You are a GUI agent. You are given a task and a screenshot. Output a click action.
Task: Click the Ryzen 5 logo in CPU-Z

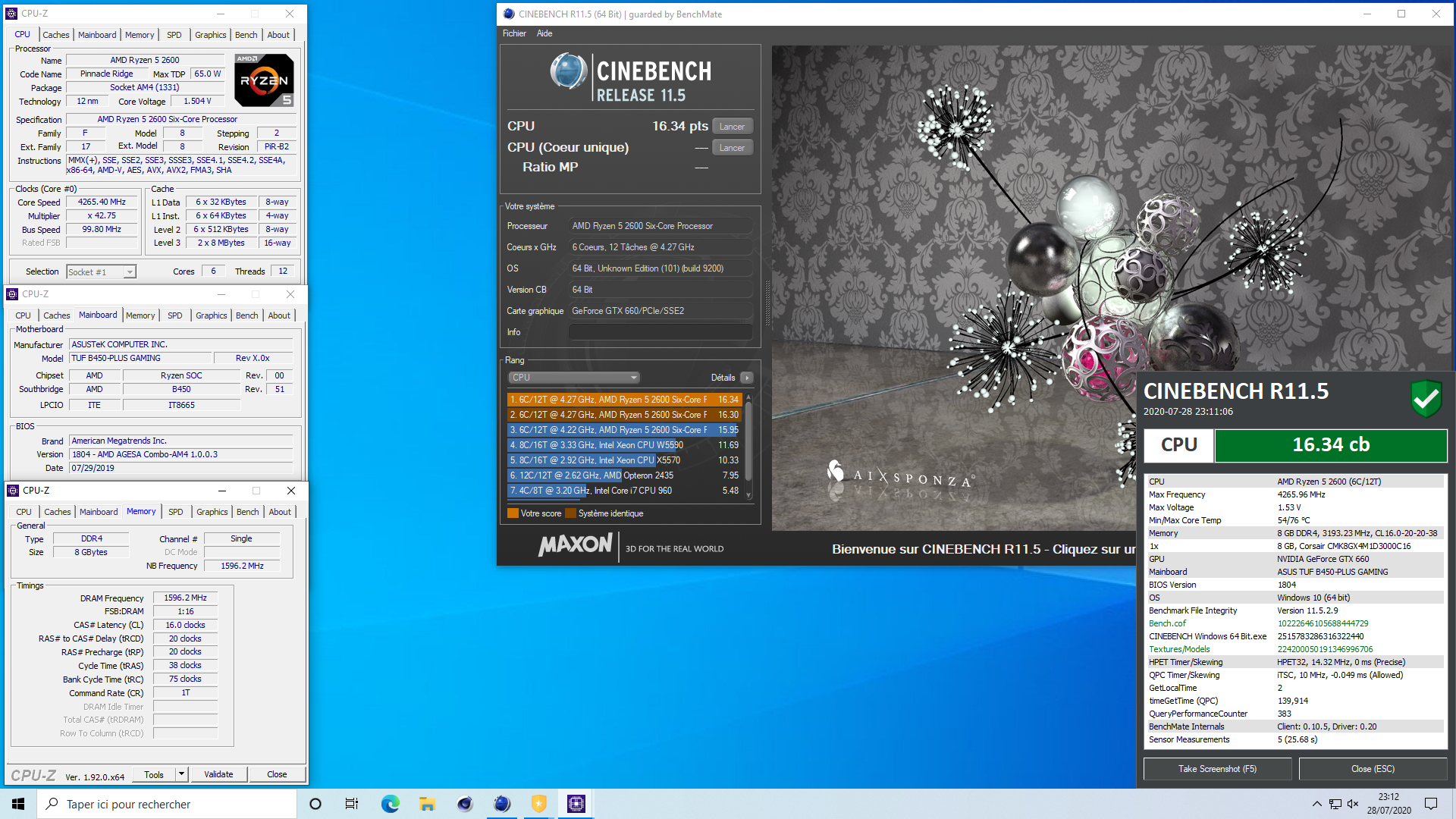[264, 80]
